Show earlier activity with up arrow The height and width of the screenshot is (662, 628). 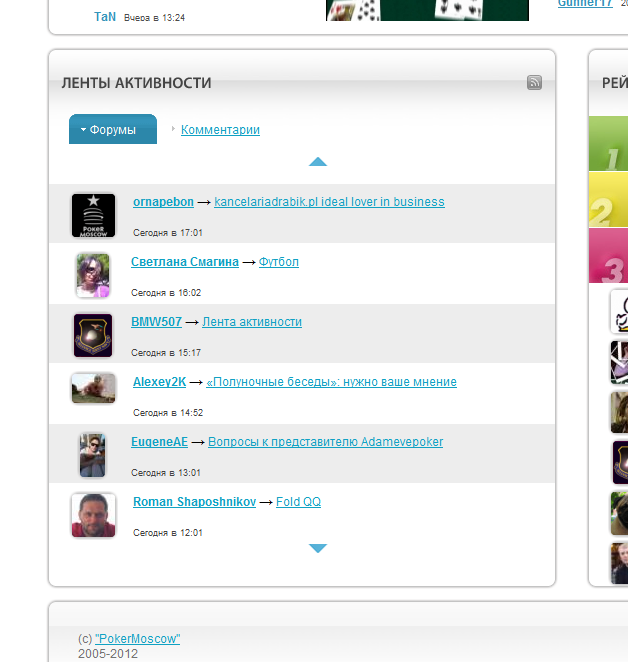click(318, 162)
